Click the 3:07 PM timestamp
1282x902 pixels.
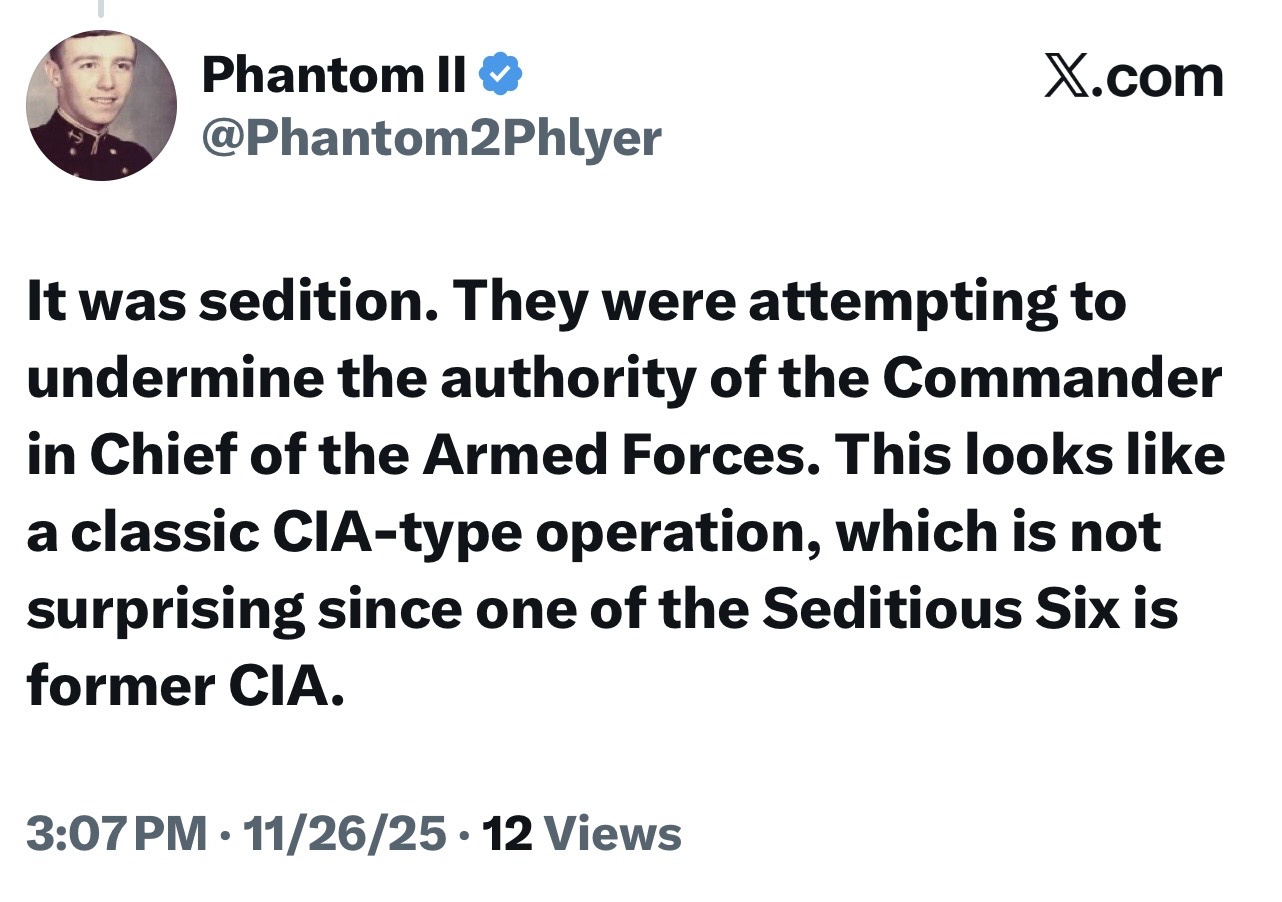[117, 834]
